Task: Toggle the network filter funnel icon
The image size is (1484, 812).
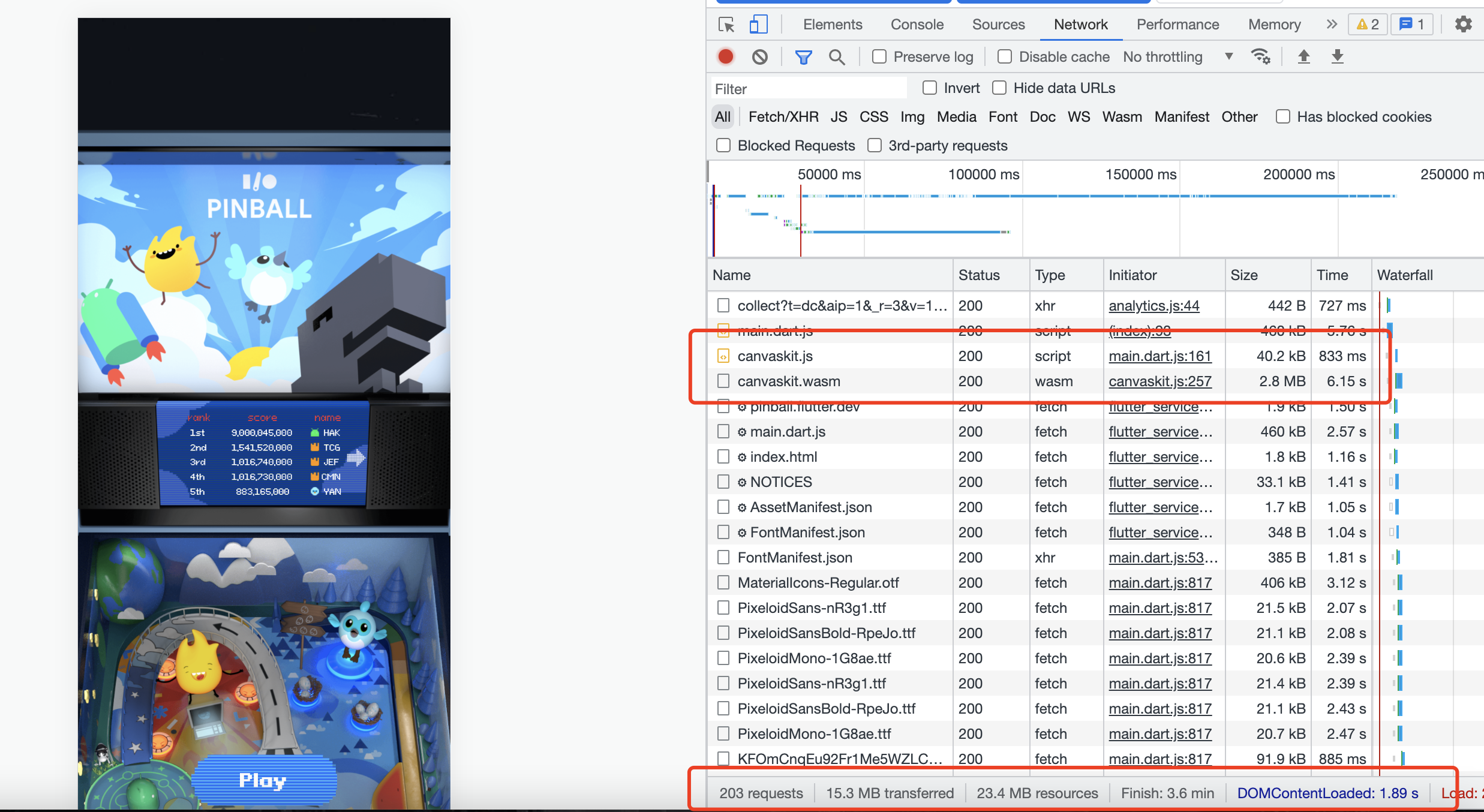Action: [x=803, y=57]
